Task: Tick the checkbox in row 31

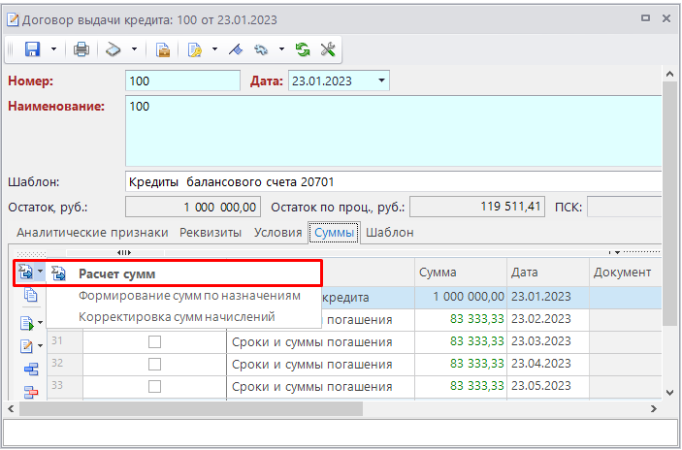Action: [x=154, y=342]
